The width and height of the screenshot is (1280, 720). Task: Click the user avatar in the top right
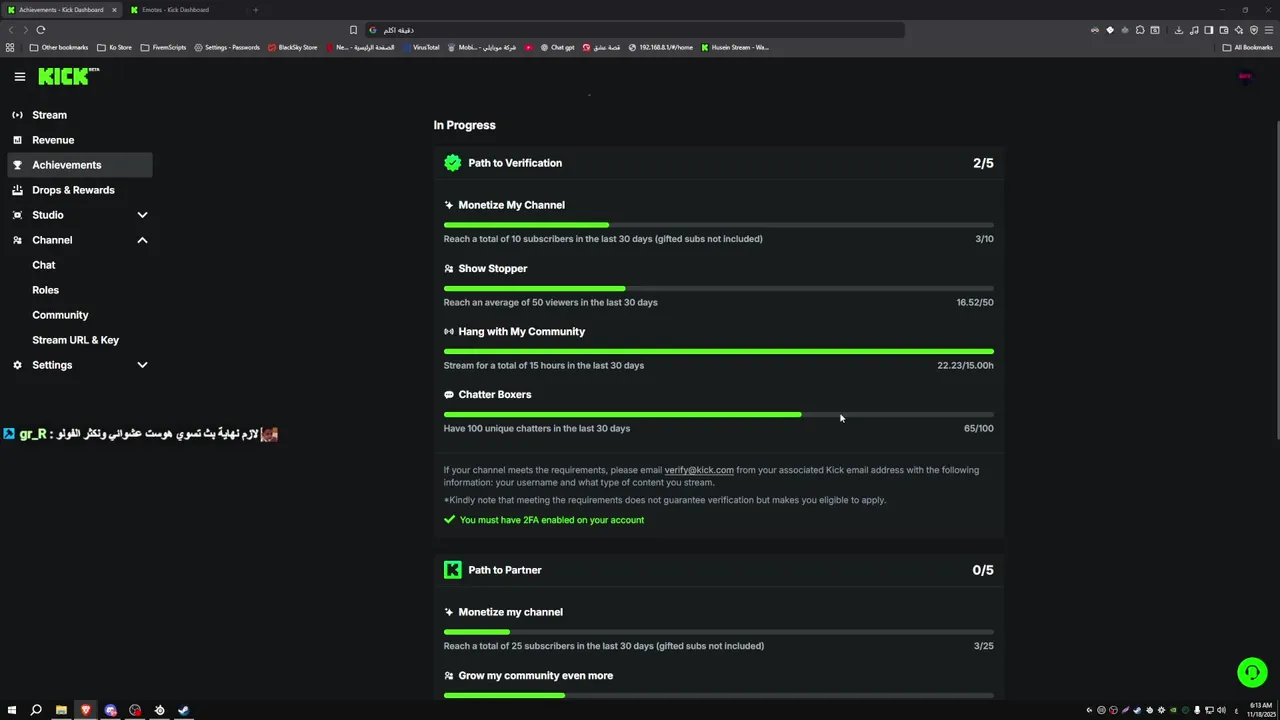pyautogui.click(x=1245, y=76)
